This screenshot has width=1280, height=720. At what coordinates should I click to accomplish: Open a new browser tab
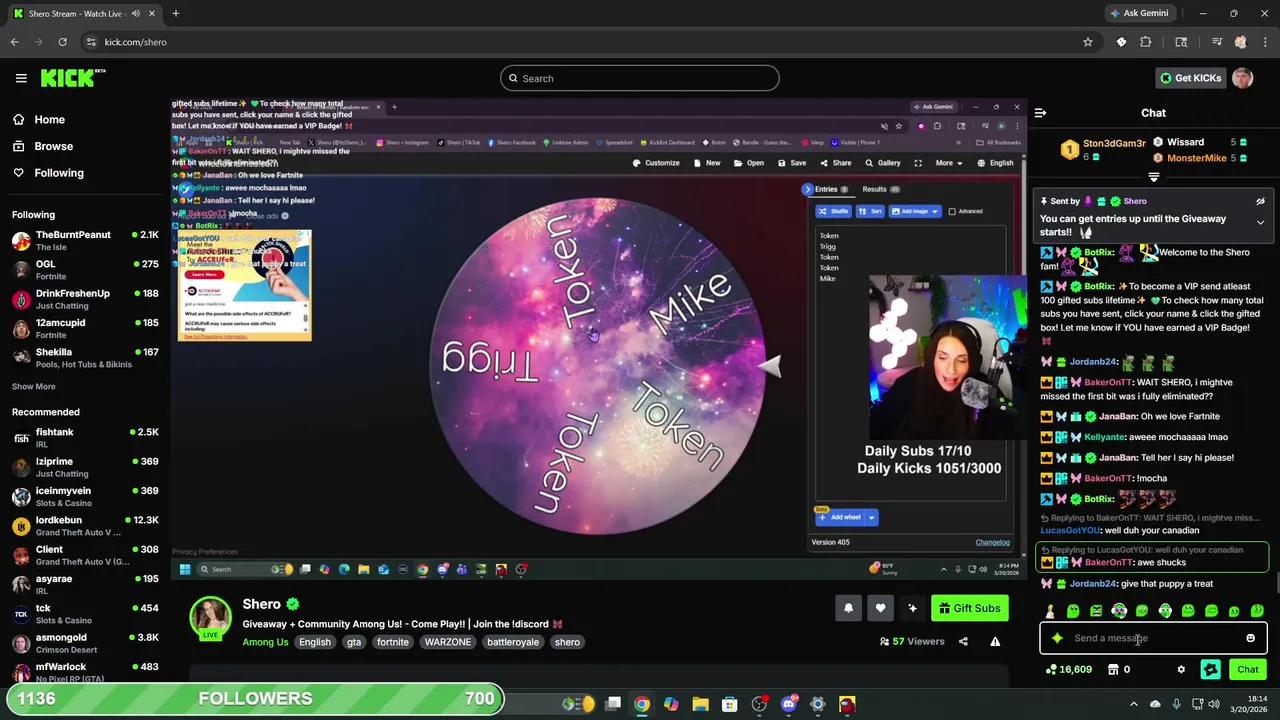pos(175,14)
